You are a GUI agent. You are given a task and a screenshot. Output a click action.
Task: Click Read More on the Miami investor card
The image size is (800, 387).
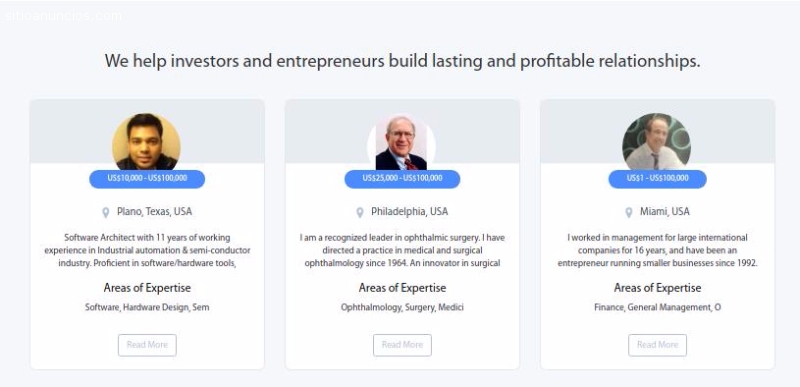tap(657, 345)
